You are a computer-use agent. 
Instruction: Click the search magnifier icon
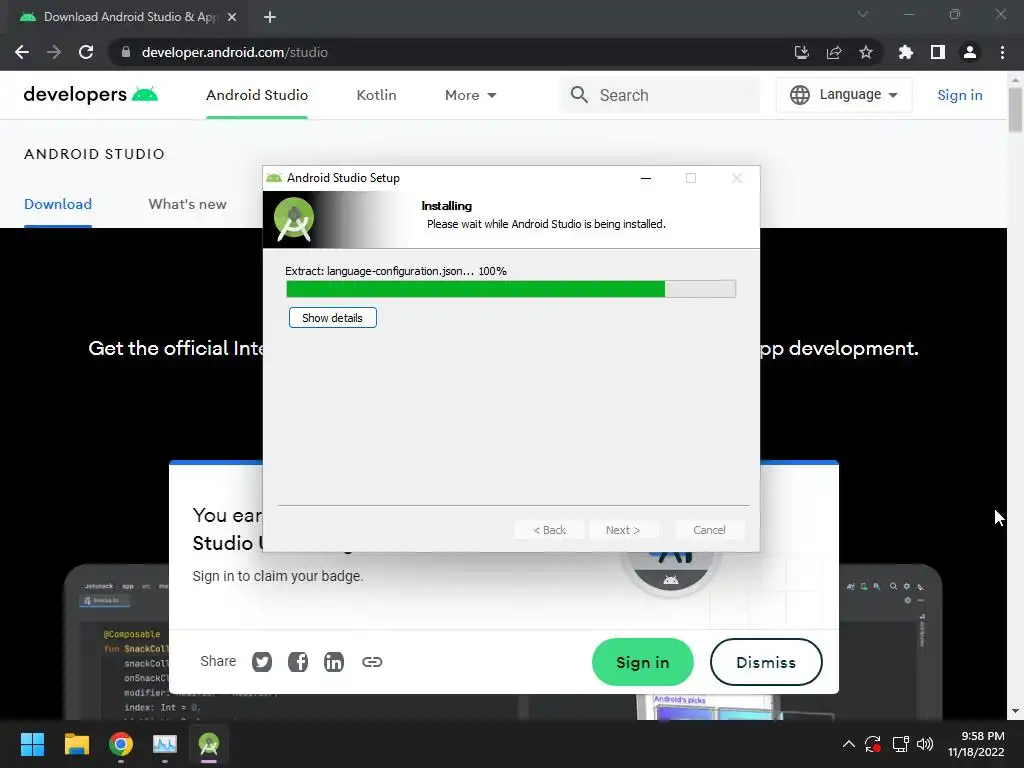tap(579, 95)
